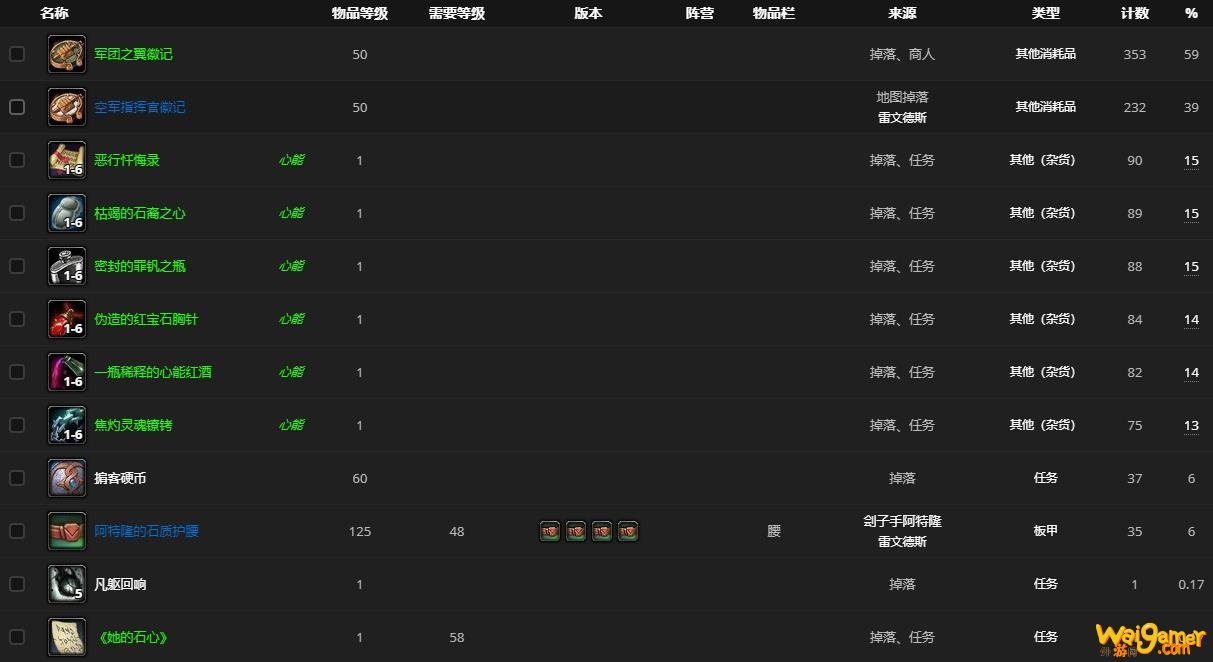The image size is (1213, 662).
Task: Open the 凡躯回响 item link
Action: [x=120, y=584]
